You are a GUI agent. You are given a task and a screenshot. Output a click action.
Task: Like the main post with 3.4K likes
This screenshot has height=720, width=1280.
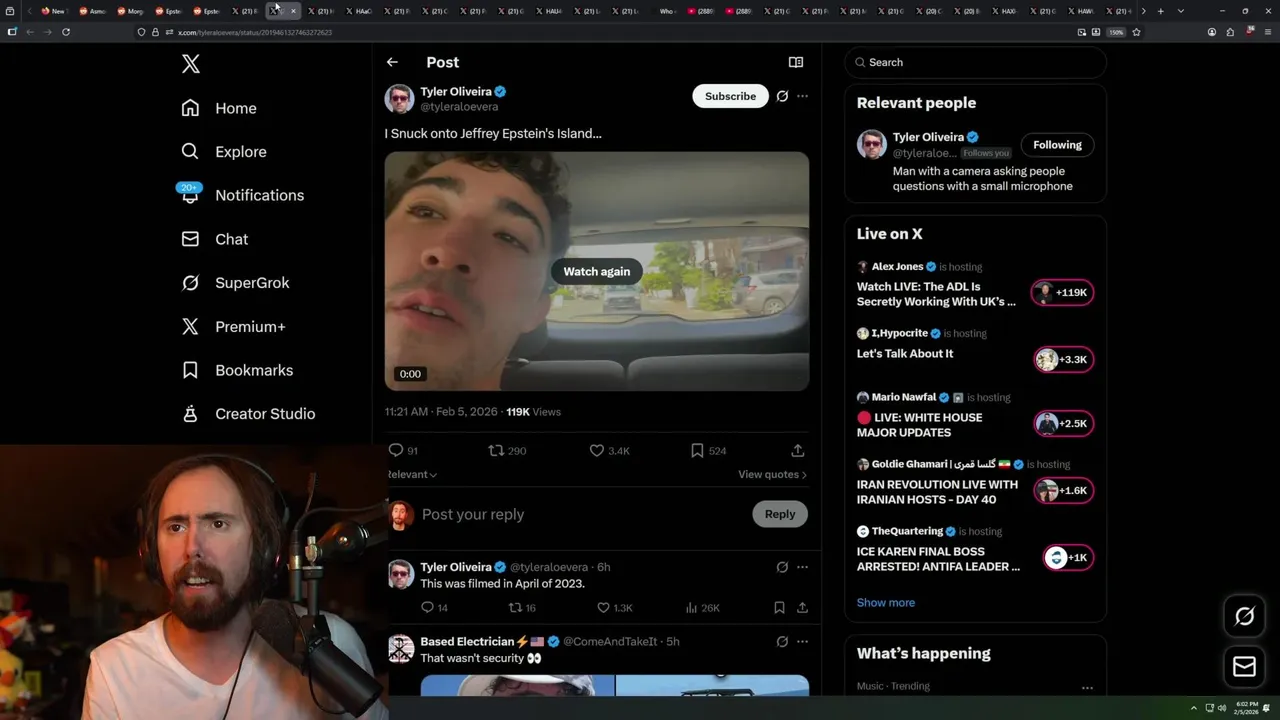pos(597,451)
